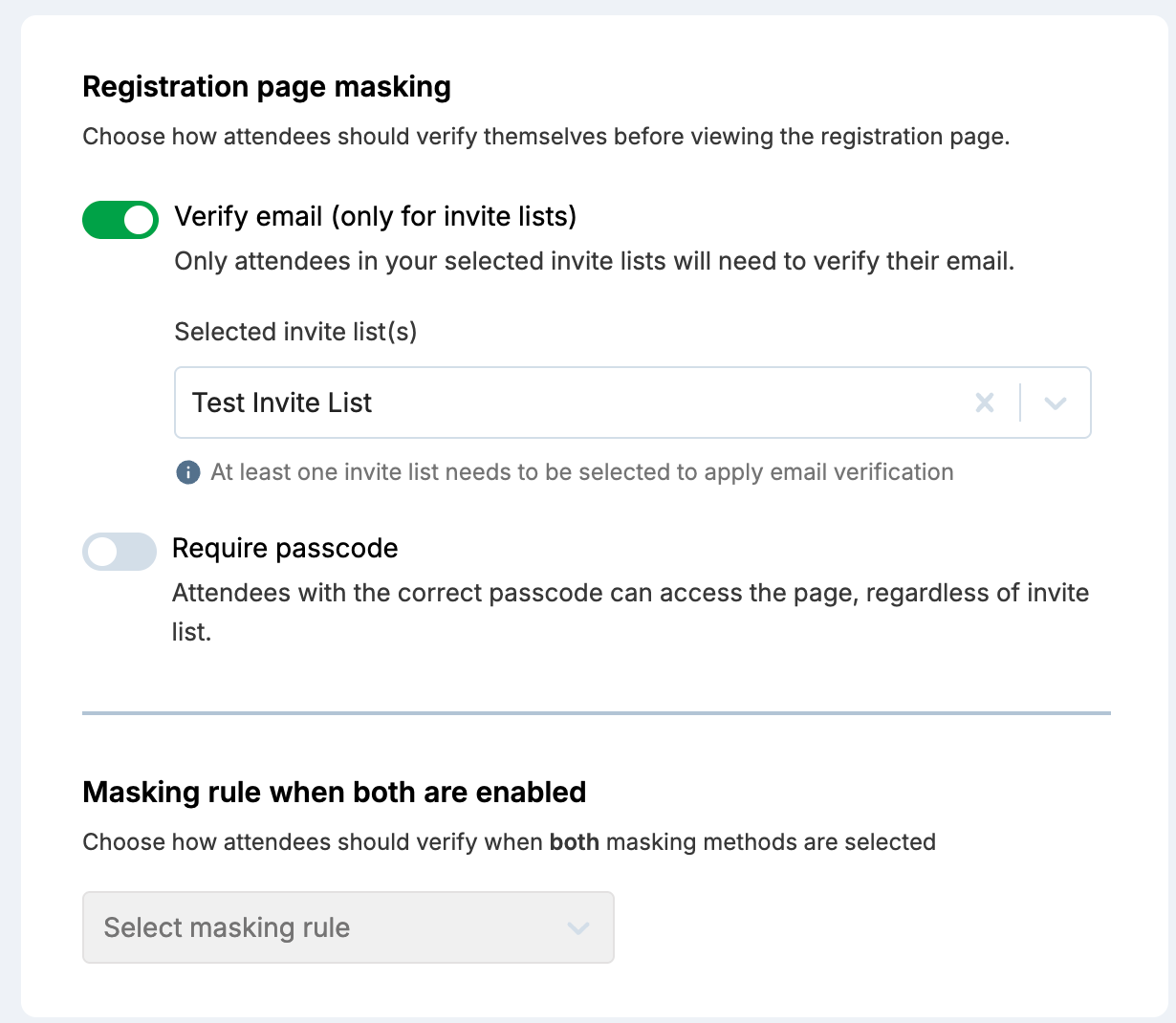This screenshot has height=1023, width=1176.
Task: Click "Masking rule when both are enabled" heading
Action: (335, 793)
